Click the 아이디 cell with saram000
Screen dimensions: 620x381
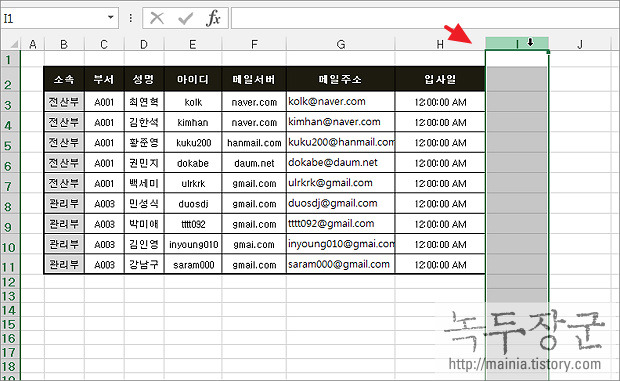[x=193, y=264]
